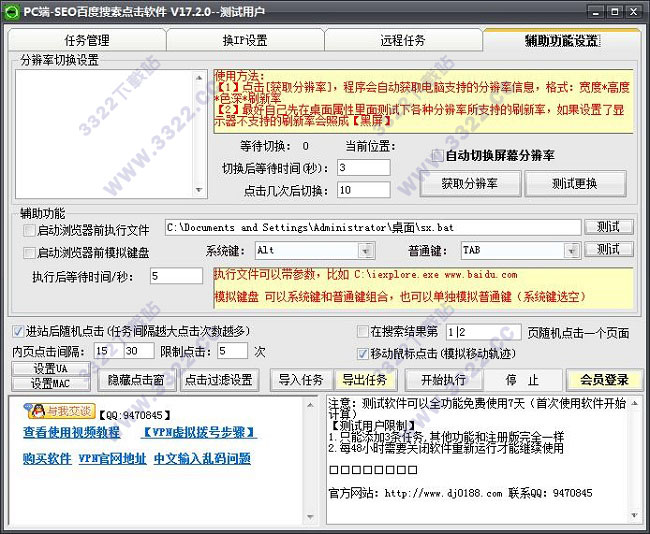
Task: Click the 【QQ:9470845】 text
Action: [135, 415]
